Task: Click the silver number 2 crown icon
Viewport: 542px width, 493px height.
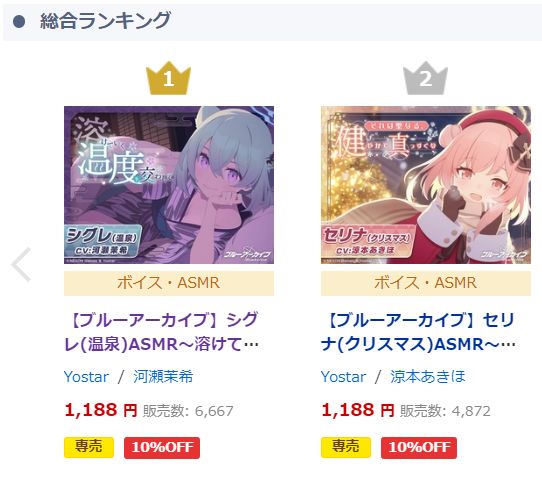Action: click(426, 78)
